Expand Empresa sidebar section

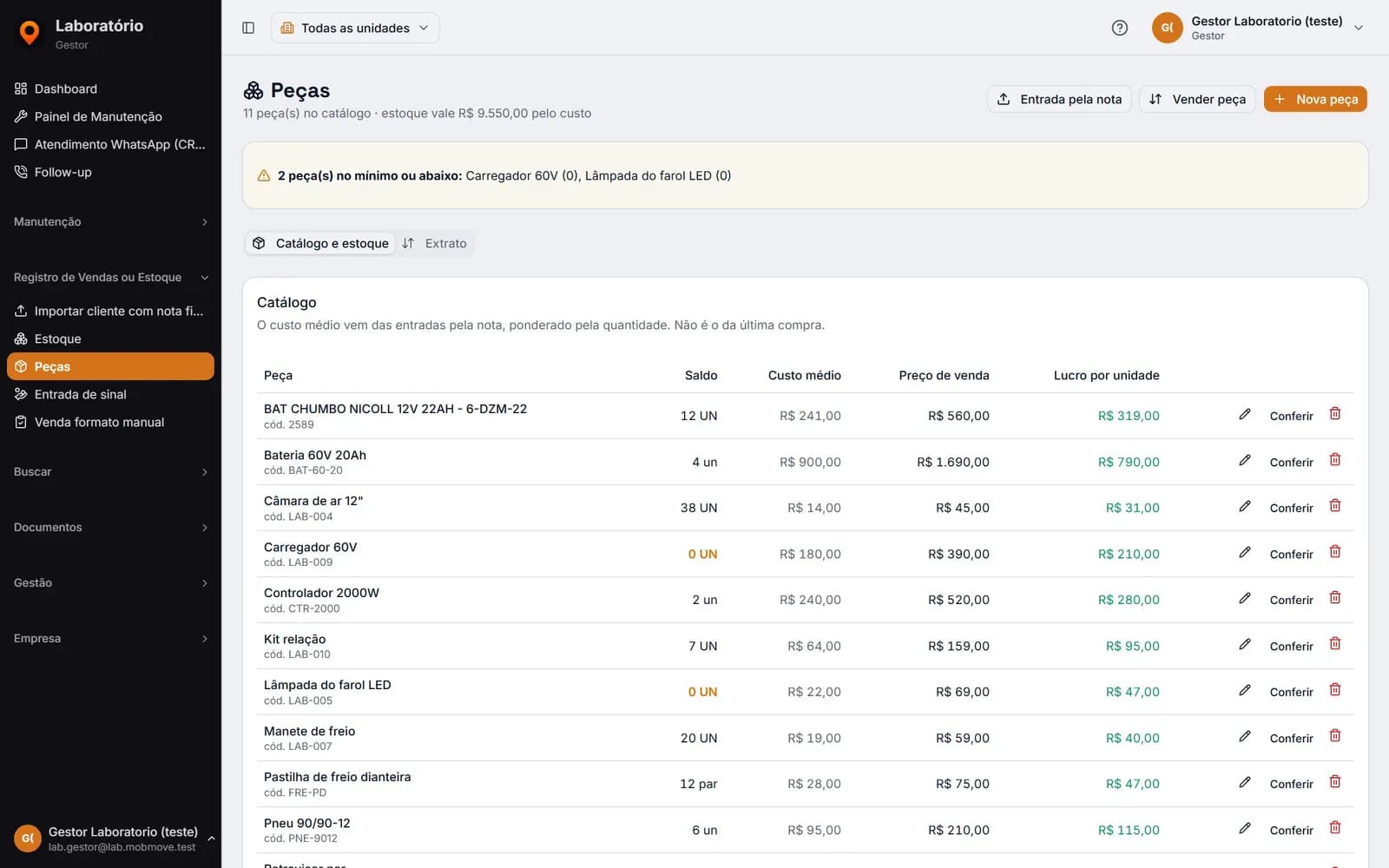(x=110, y=639)
